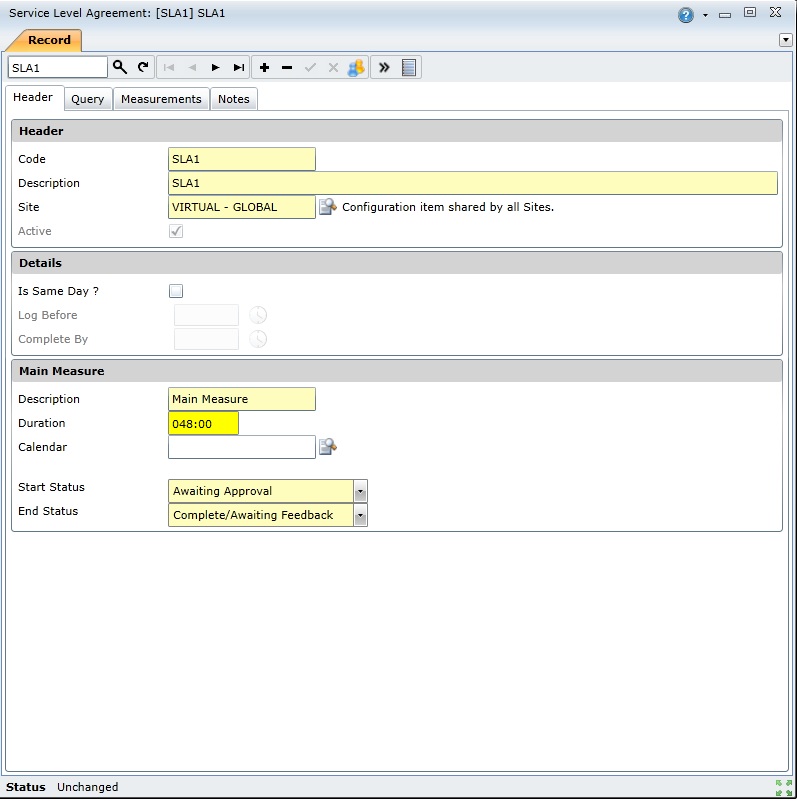Go to next record arrow

click(x=215, y=67)
